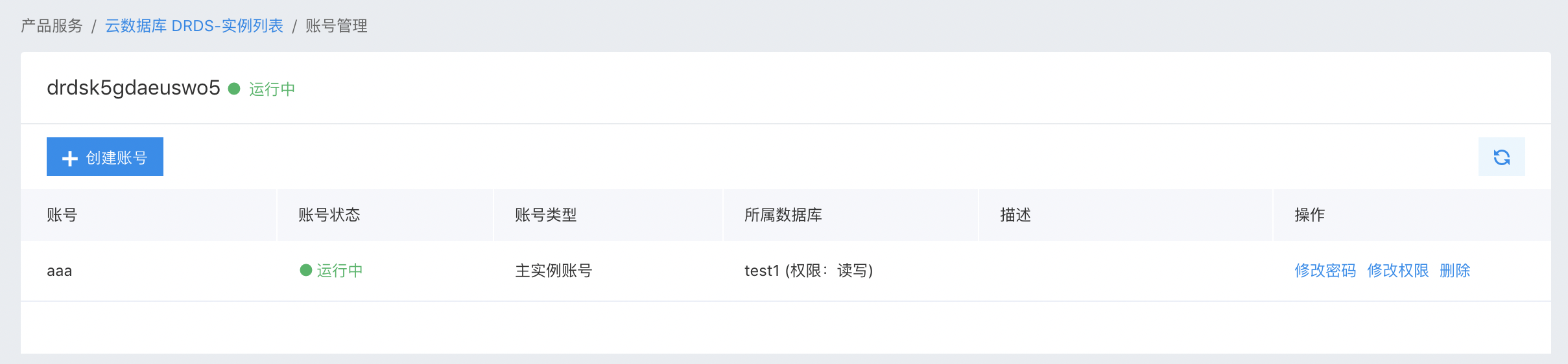This screenshot has width=1568, height=364.
Task: Click the test1 (权限: 读写) database cell
Action: 809,271
